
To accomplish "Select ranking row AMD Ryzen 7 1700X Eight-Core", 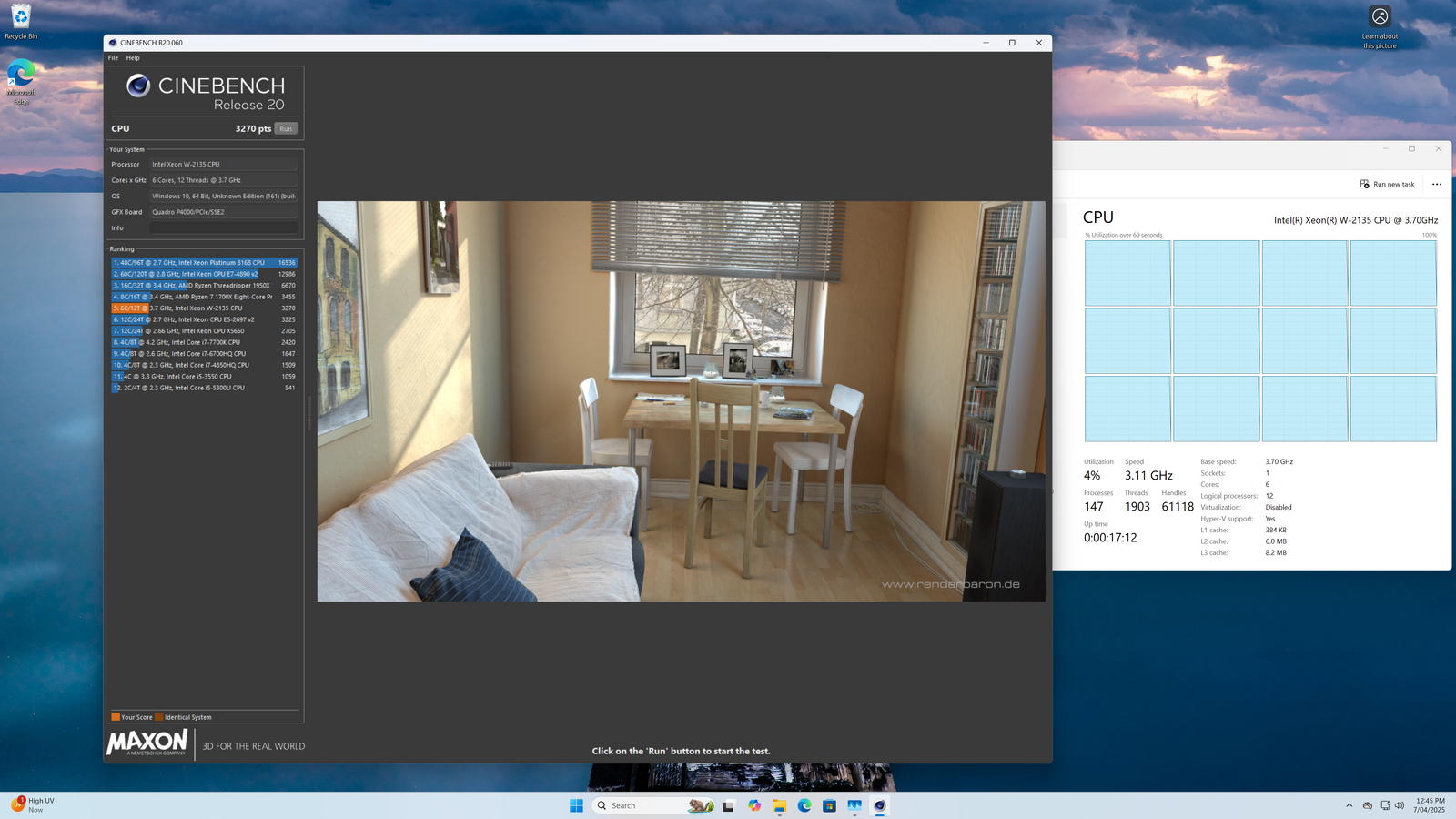I will point(205,297).
